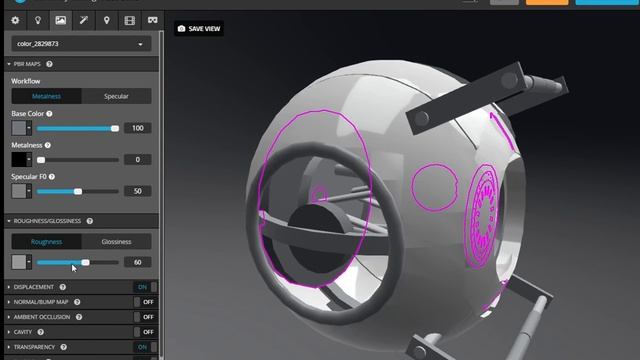The height and width of the screenshot is (360, 640).
Task: Click the Base Color swatch
Action: (19, 128)
